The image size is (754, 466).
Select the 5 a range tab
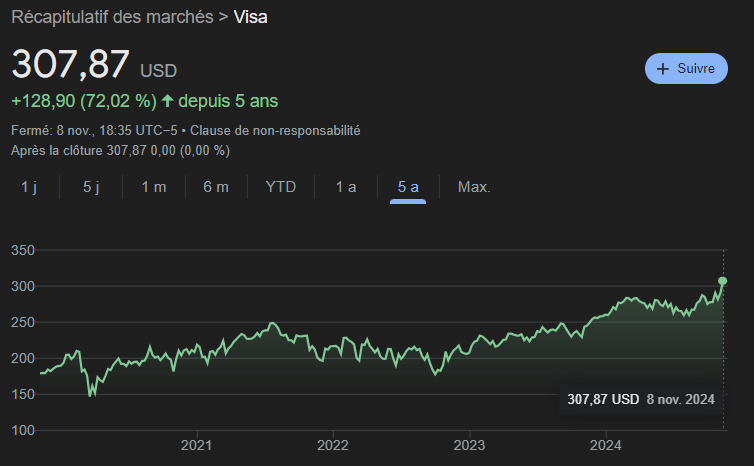(408, 187)
